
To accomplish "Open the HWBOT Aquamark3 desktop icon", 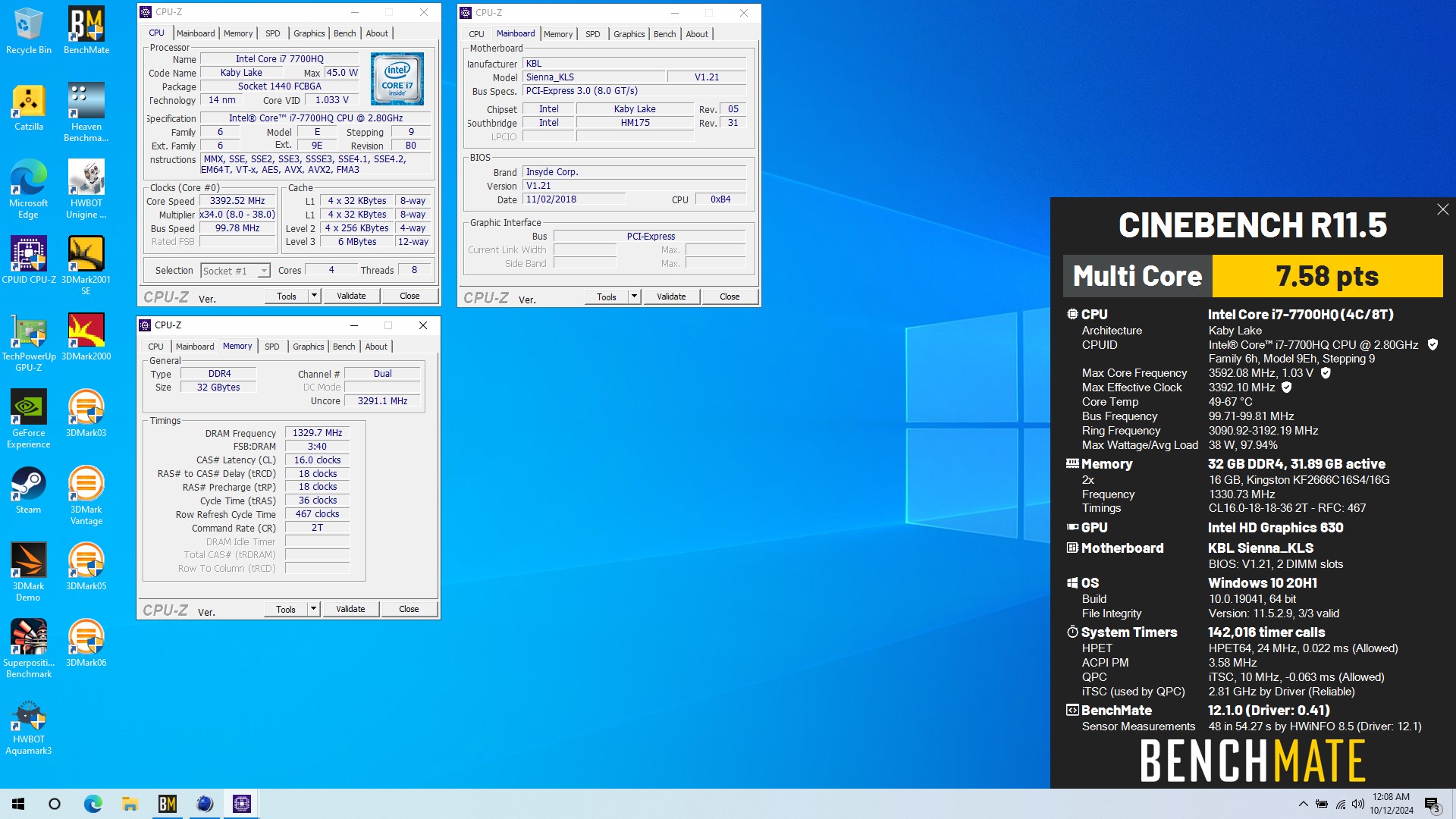I will point(29,726).
